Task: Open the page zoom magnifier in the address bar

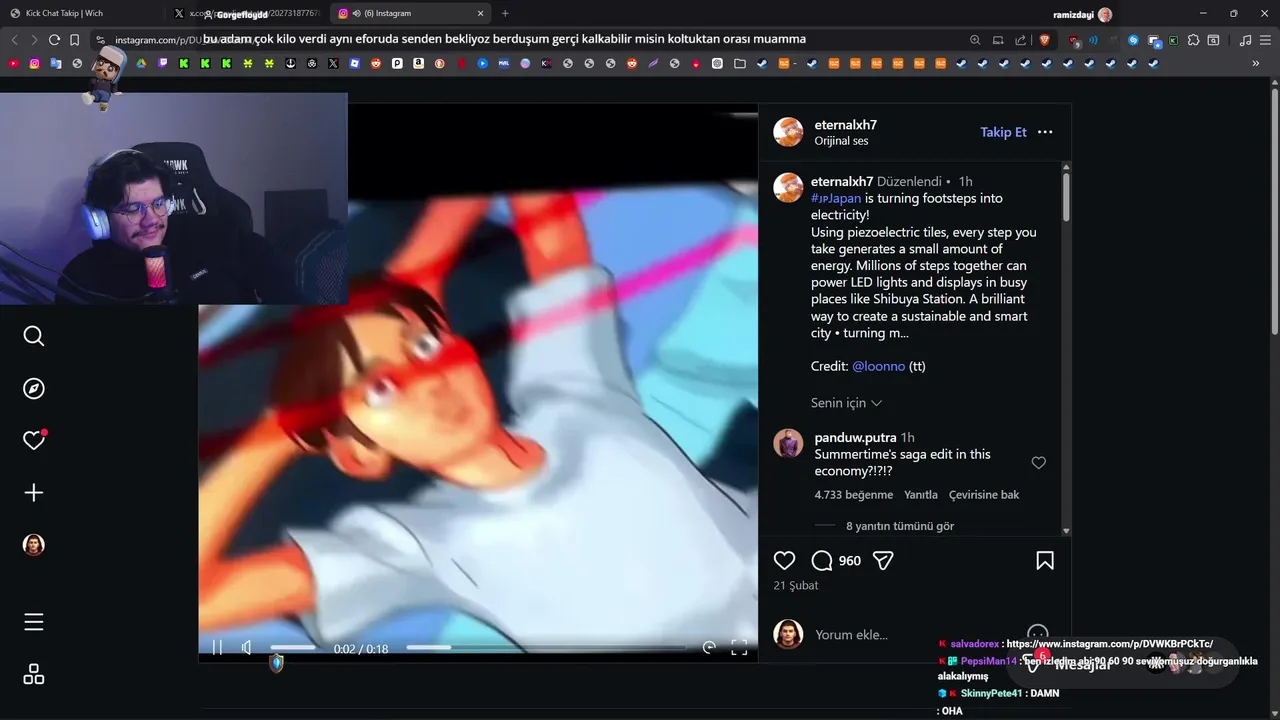Action: [x=975, y=40]
